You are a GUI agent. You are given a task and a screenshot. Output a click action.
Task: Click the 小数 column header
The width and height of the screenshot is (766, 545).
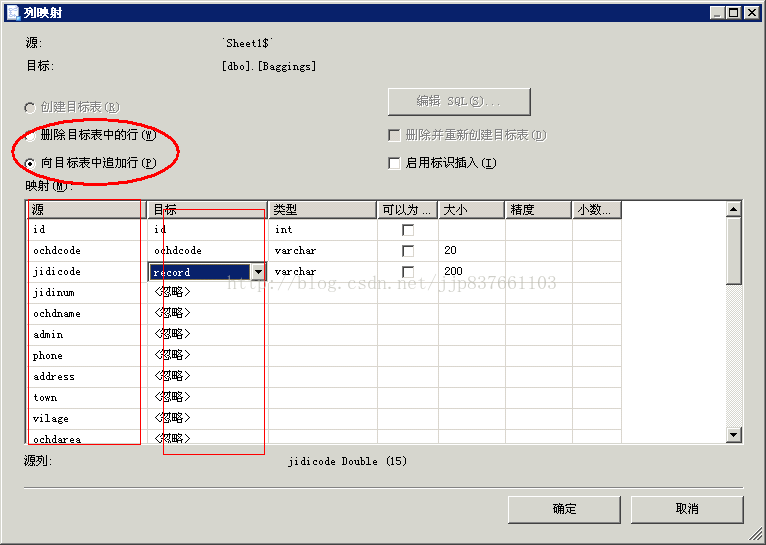click(x=597, y=210)
